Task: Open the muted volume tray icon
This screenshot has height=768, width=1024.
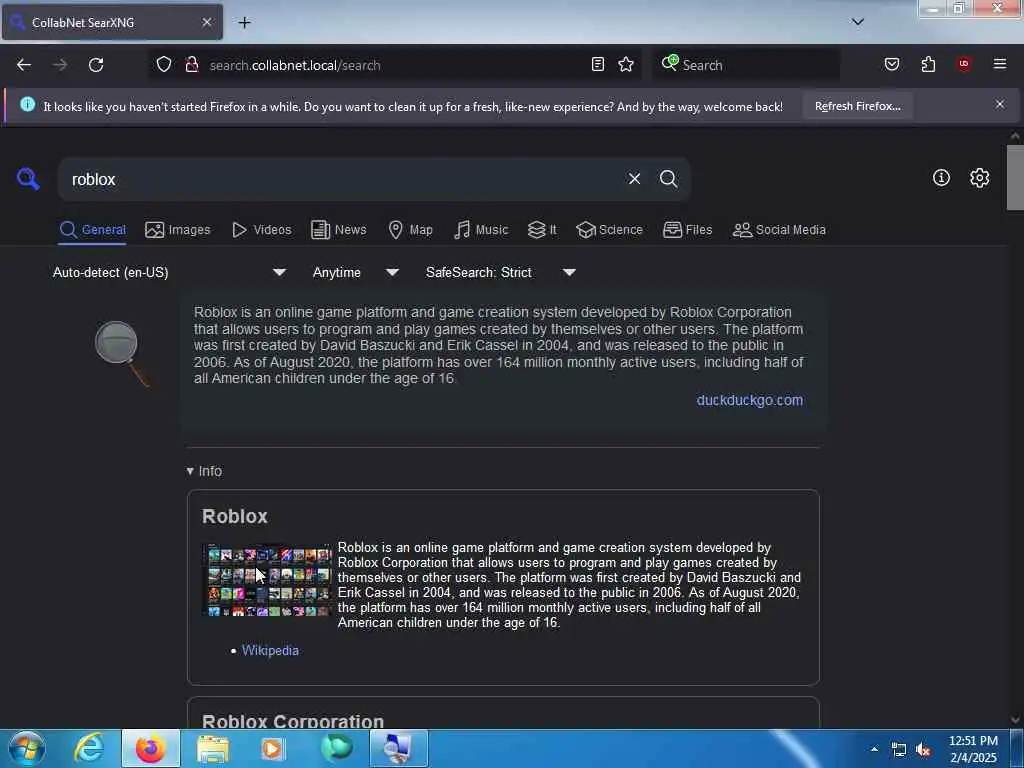Action: coord(923,750)
